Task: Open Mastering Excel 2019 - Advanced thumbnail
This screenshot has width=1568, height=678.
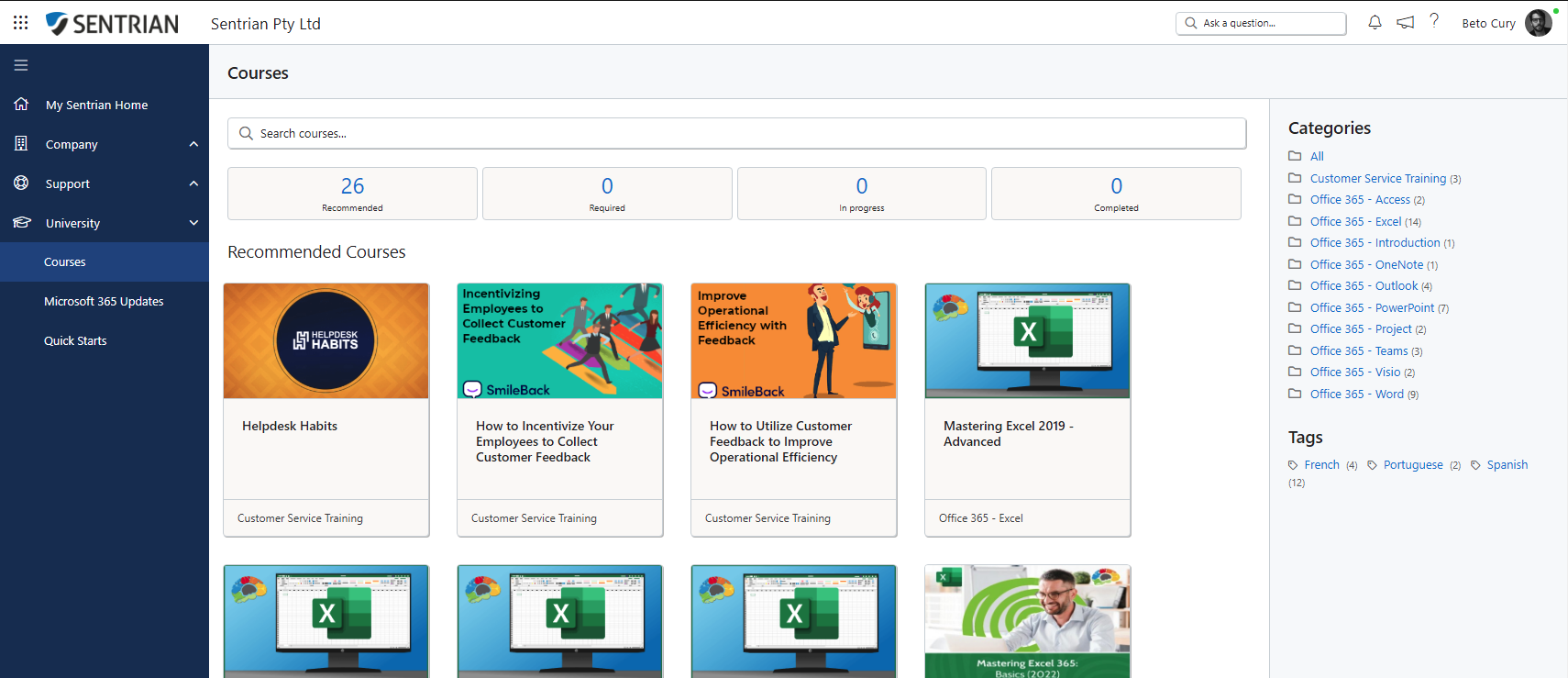Action: pyautogui.click(x=1028, y=341)
